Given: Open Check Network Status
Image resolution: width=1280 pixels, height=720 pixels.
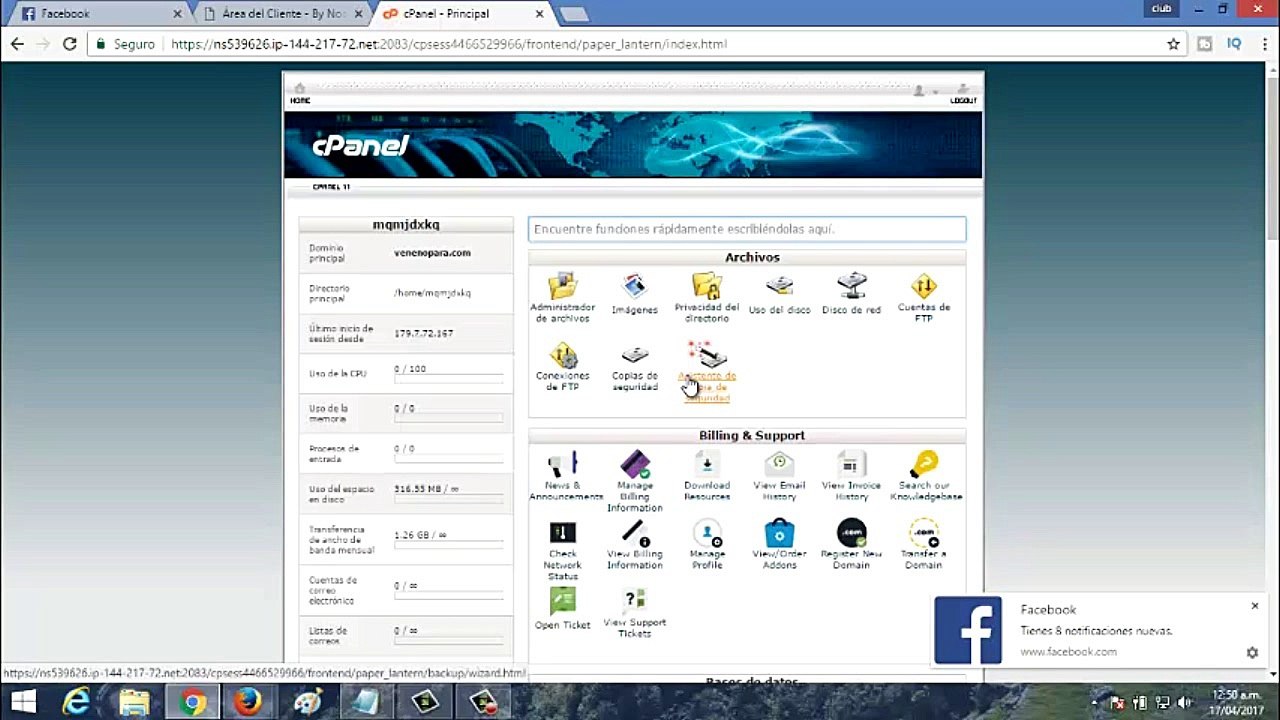Looking at the screenshot, I should (x=562, y=532).
